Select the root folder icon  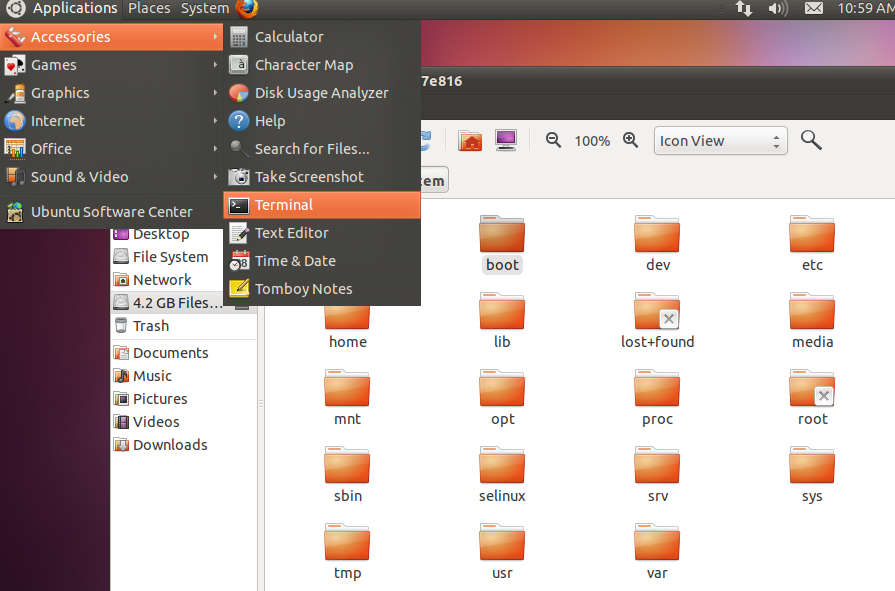812,388
